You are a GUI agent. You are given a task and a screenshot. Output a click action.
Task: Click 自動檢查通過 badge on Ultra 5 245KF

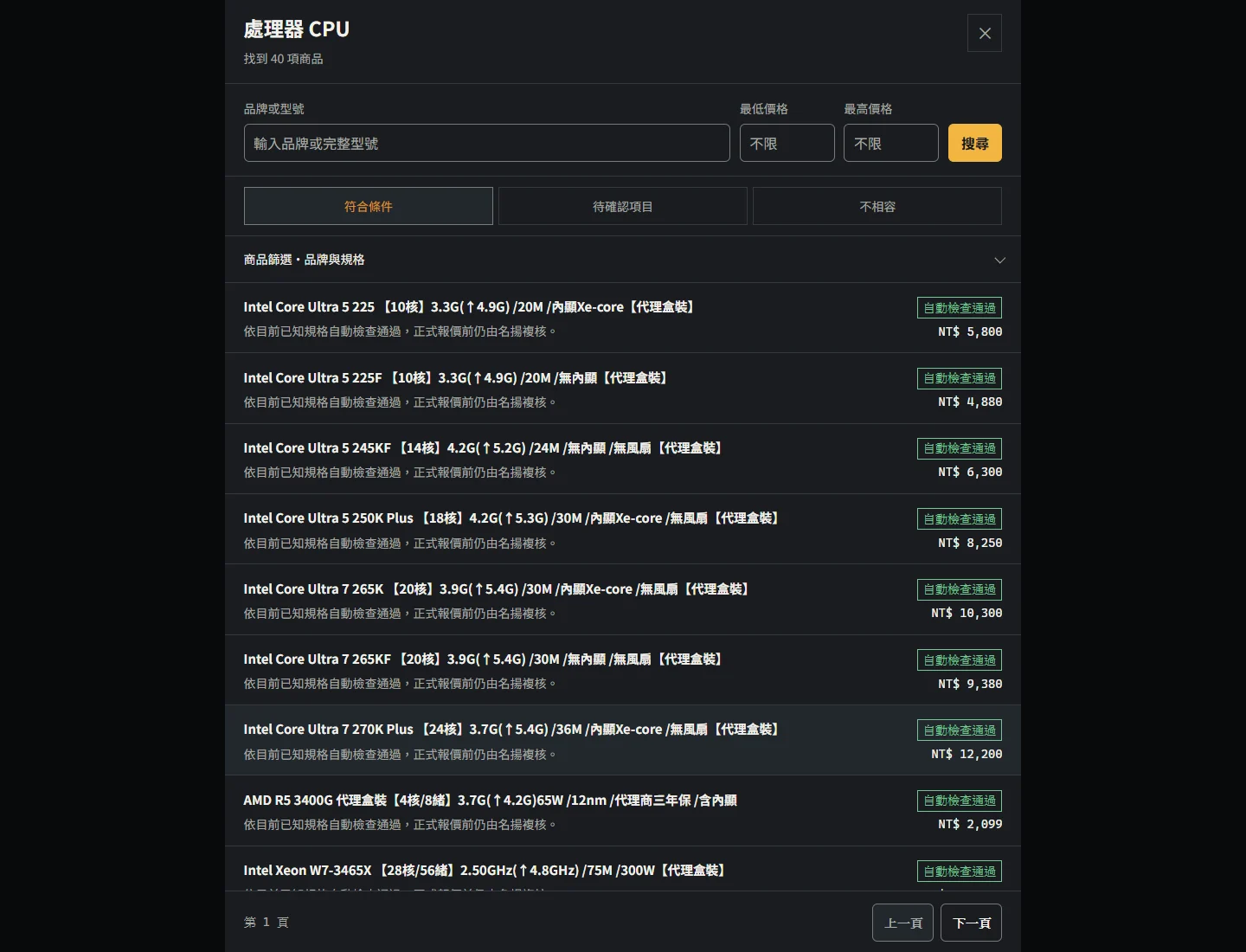960,448
